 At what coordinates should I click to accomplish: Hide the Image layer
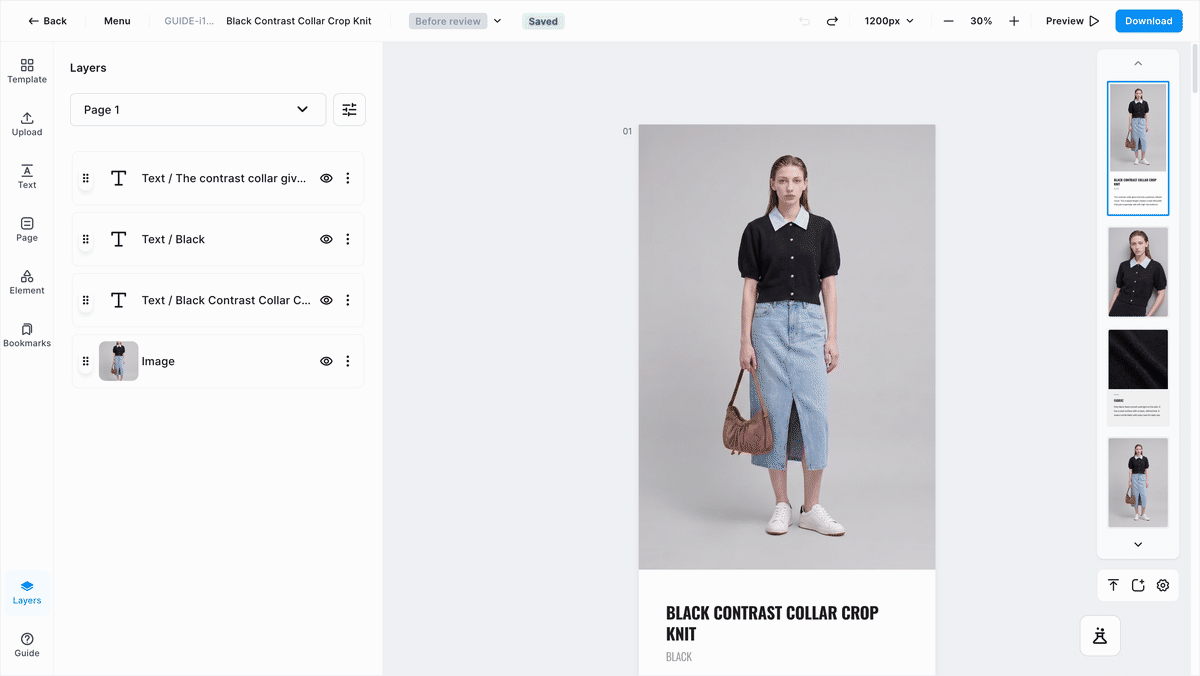326,361
